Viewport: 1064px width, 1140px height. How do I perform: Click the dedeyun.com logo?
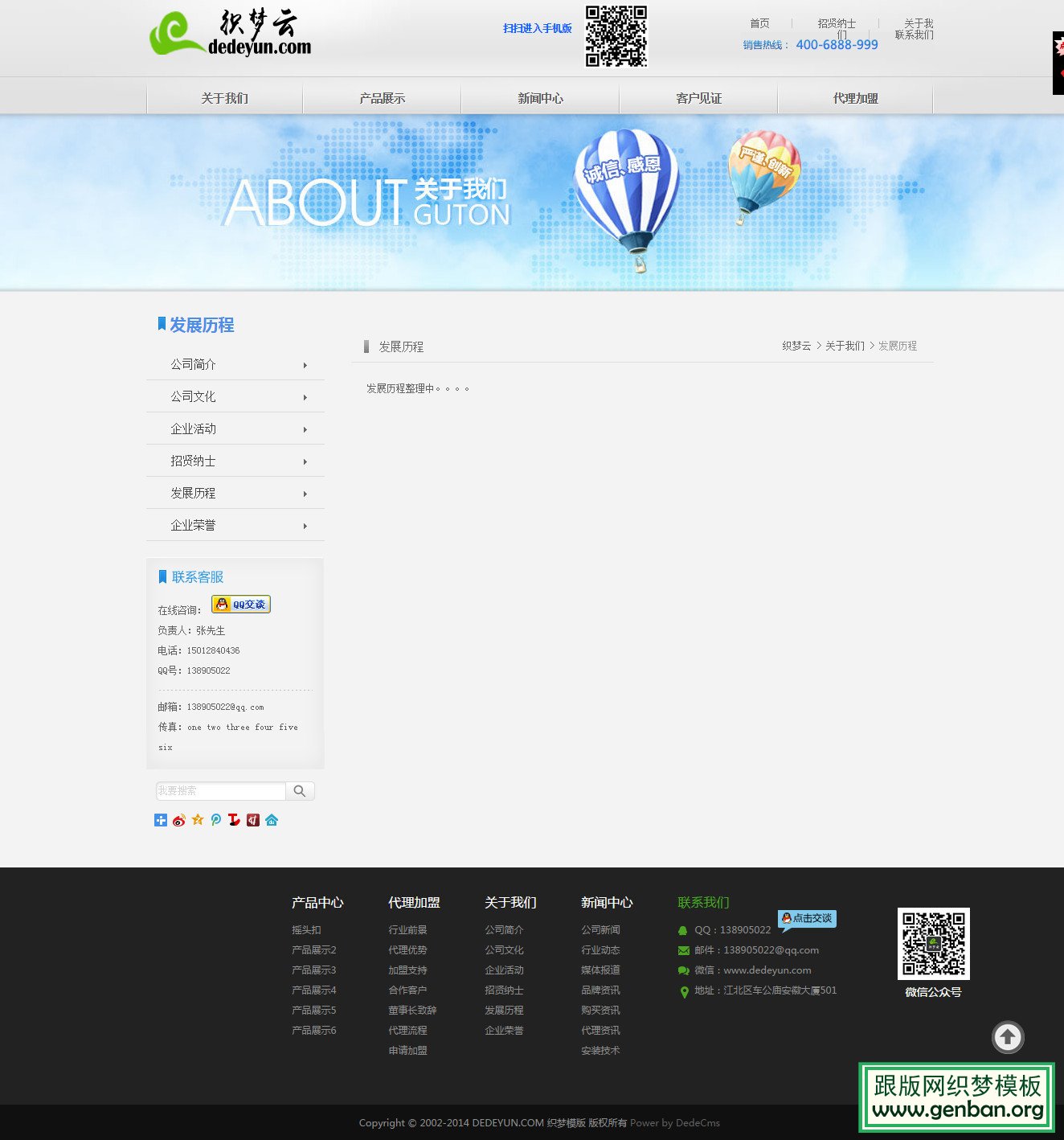point(231,35)
